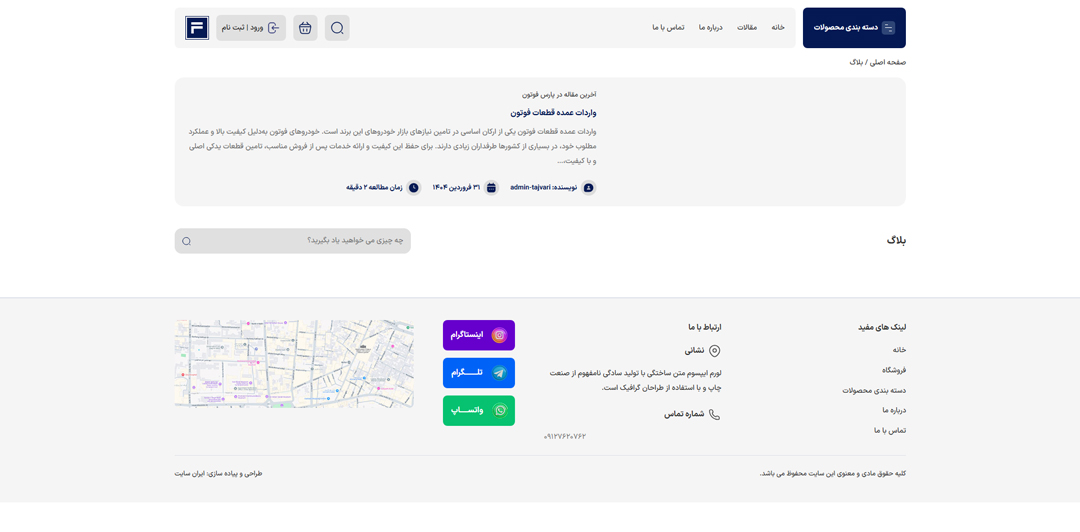Click the login arrow icon in the login button
The width and height of the screenshot is (1080, 532).
(x=273, y=28)
